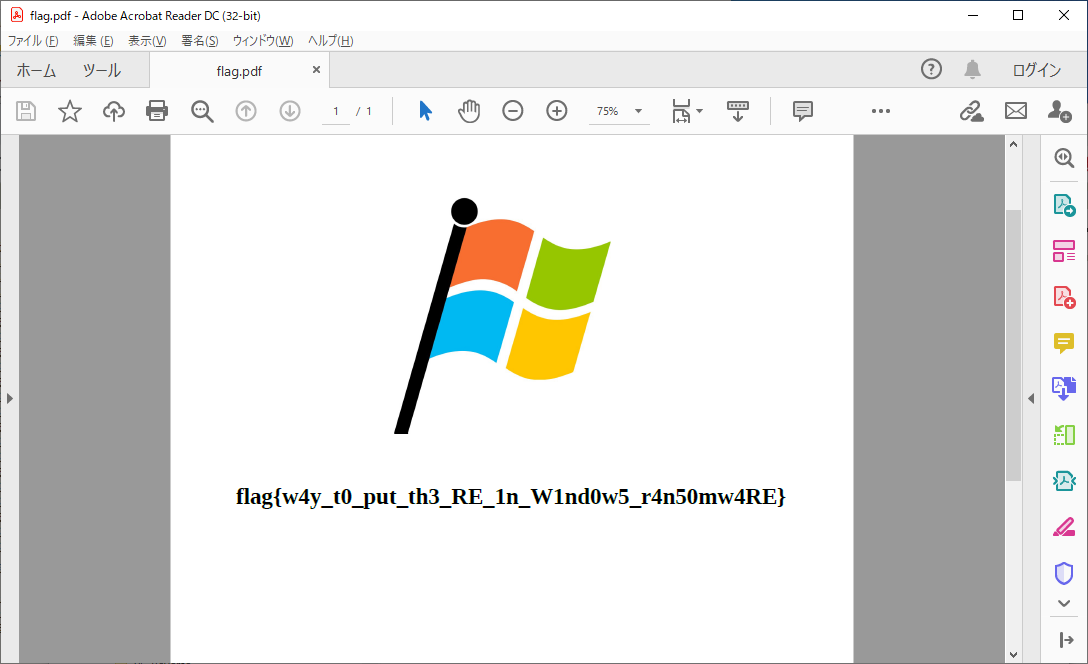Open Create PDF red sidebar icon

[x=1064, y=297]
